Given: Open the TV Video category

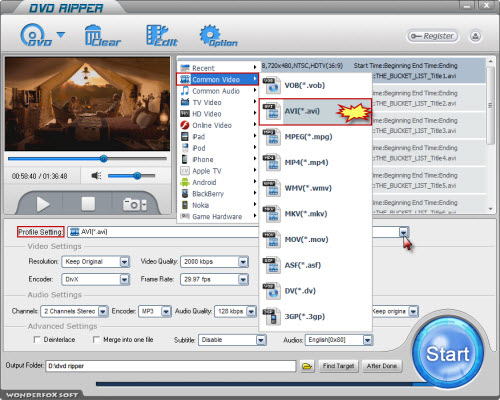Looking at the screenshot, I should click(218, 102).
